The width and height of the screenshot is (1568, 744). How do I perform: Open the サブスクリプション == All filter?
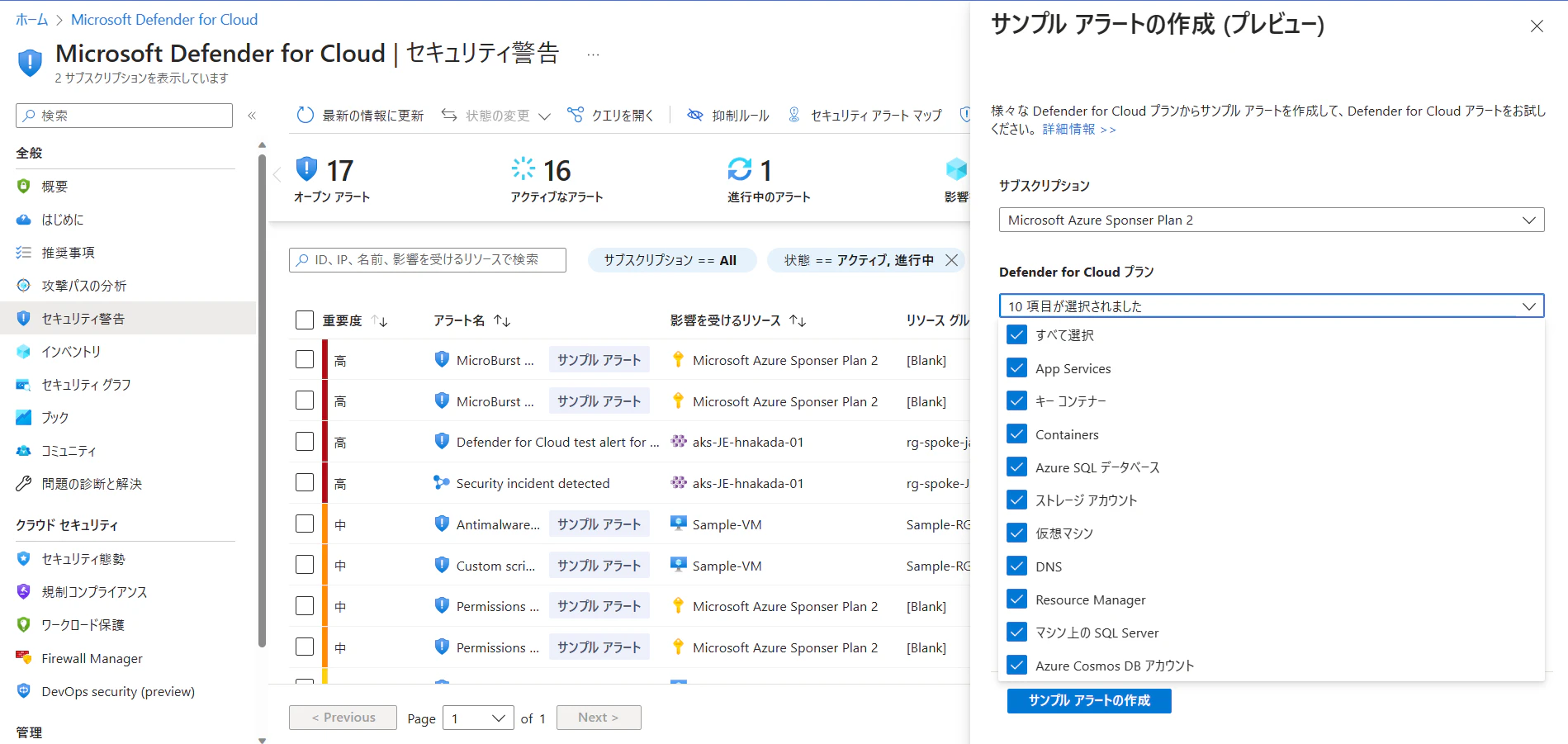[671, 260]
